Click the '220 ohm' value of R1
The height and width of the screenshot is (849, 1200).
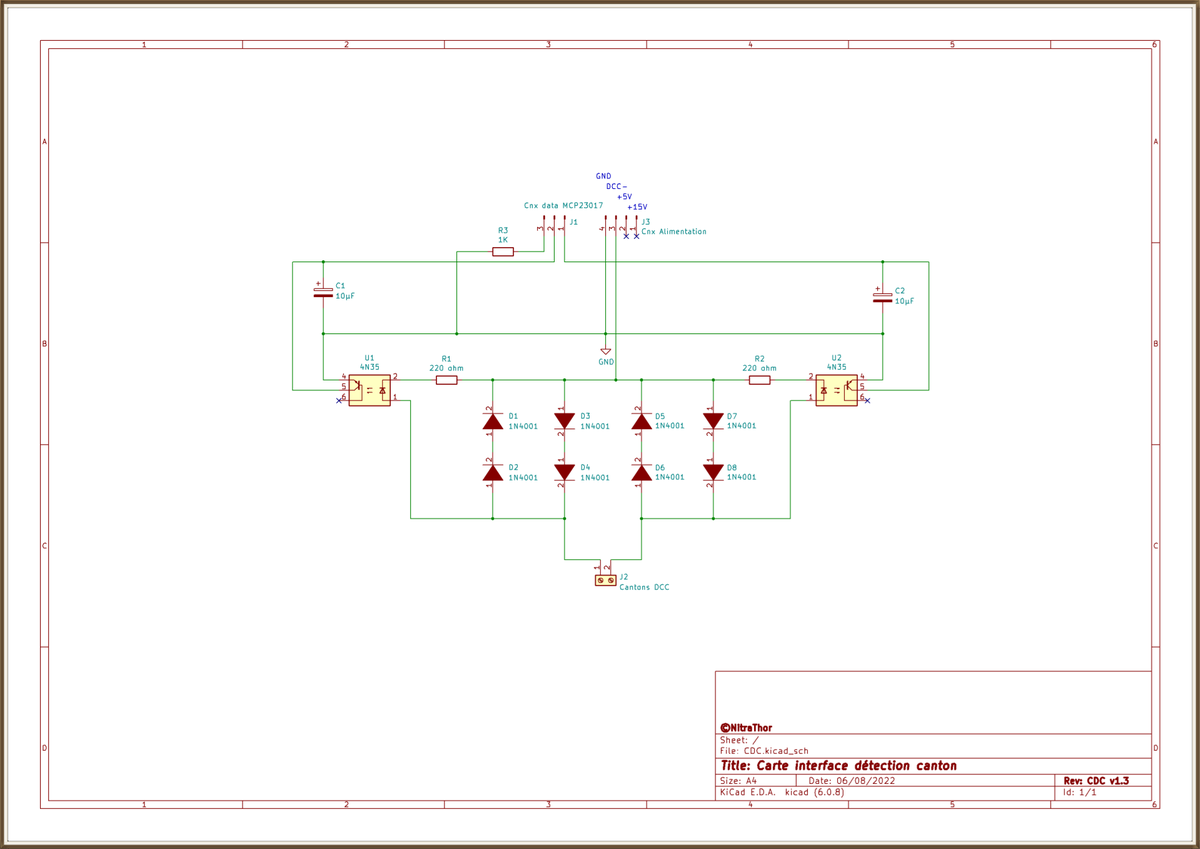(446, 368)
